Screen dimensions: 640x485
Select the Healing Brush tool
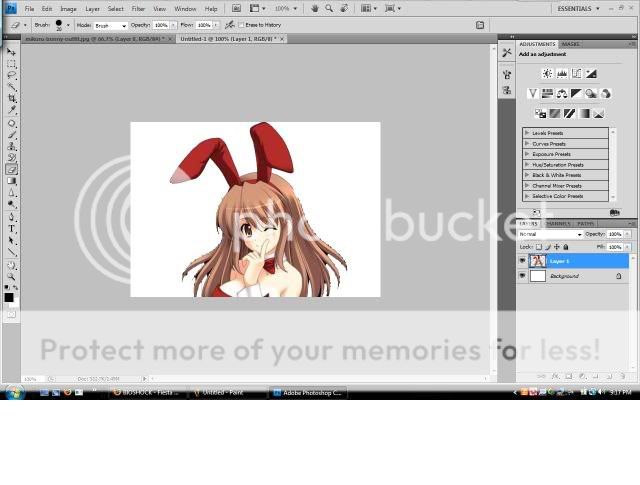click(11, 124)
